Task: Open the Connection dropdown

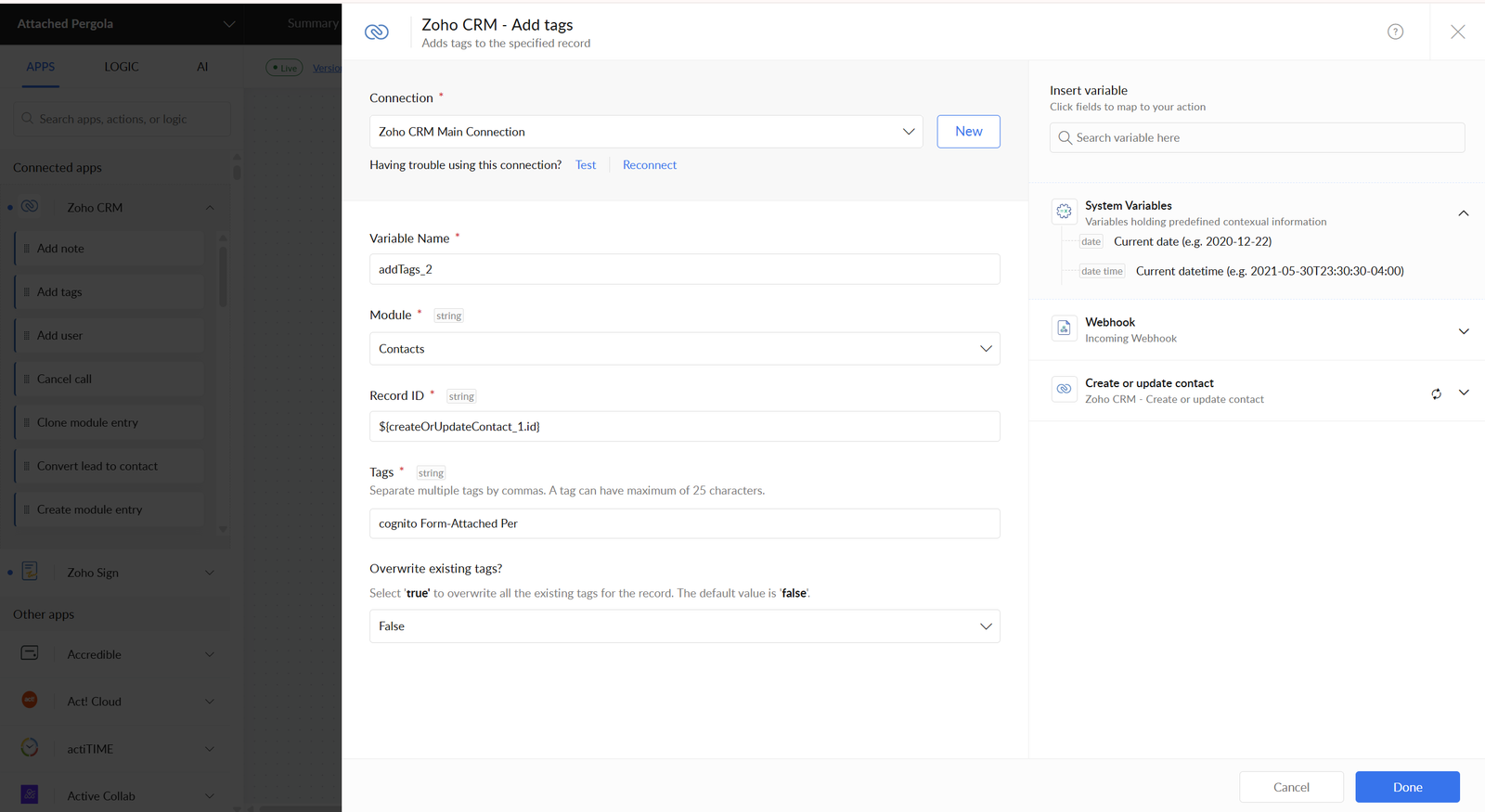Action: tap(646, 132)
